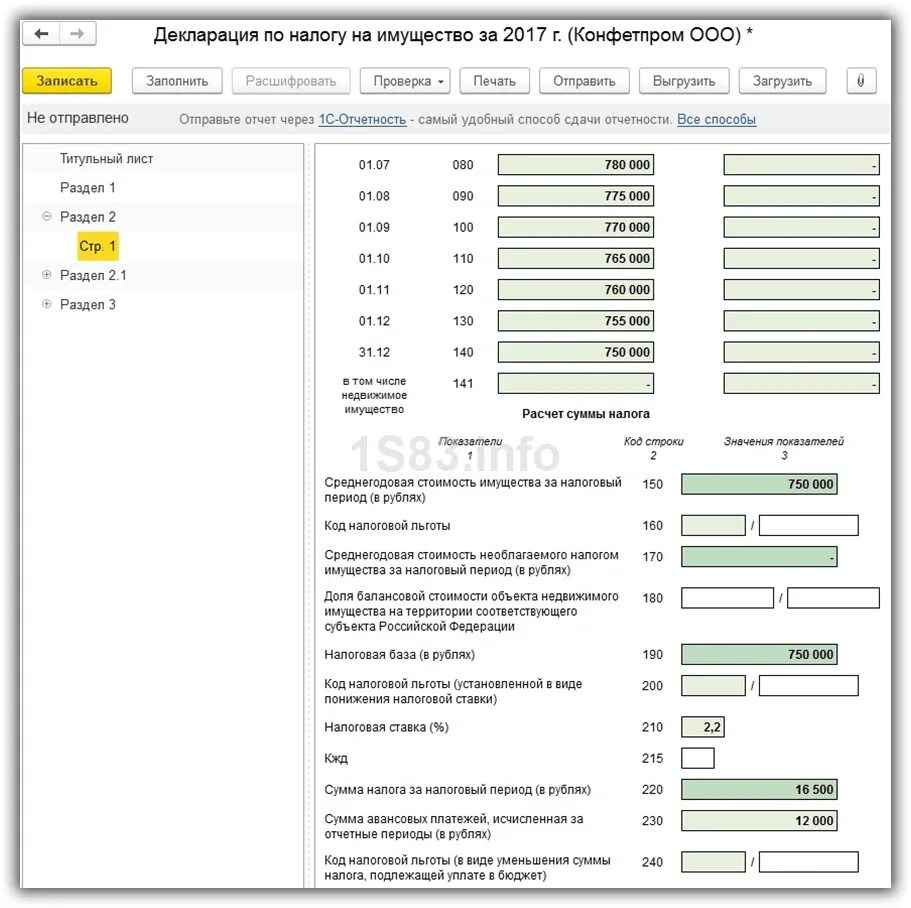Click the first code field of line 200
The width and height of the screenshot is (911, 908).
point(713,686)
